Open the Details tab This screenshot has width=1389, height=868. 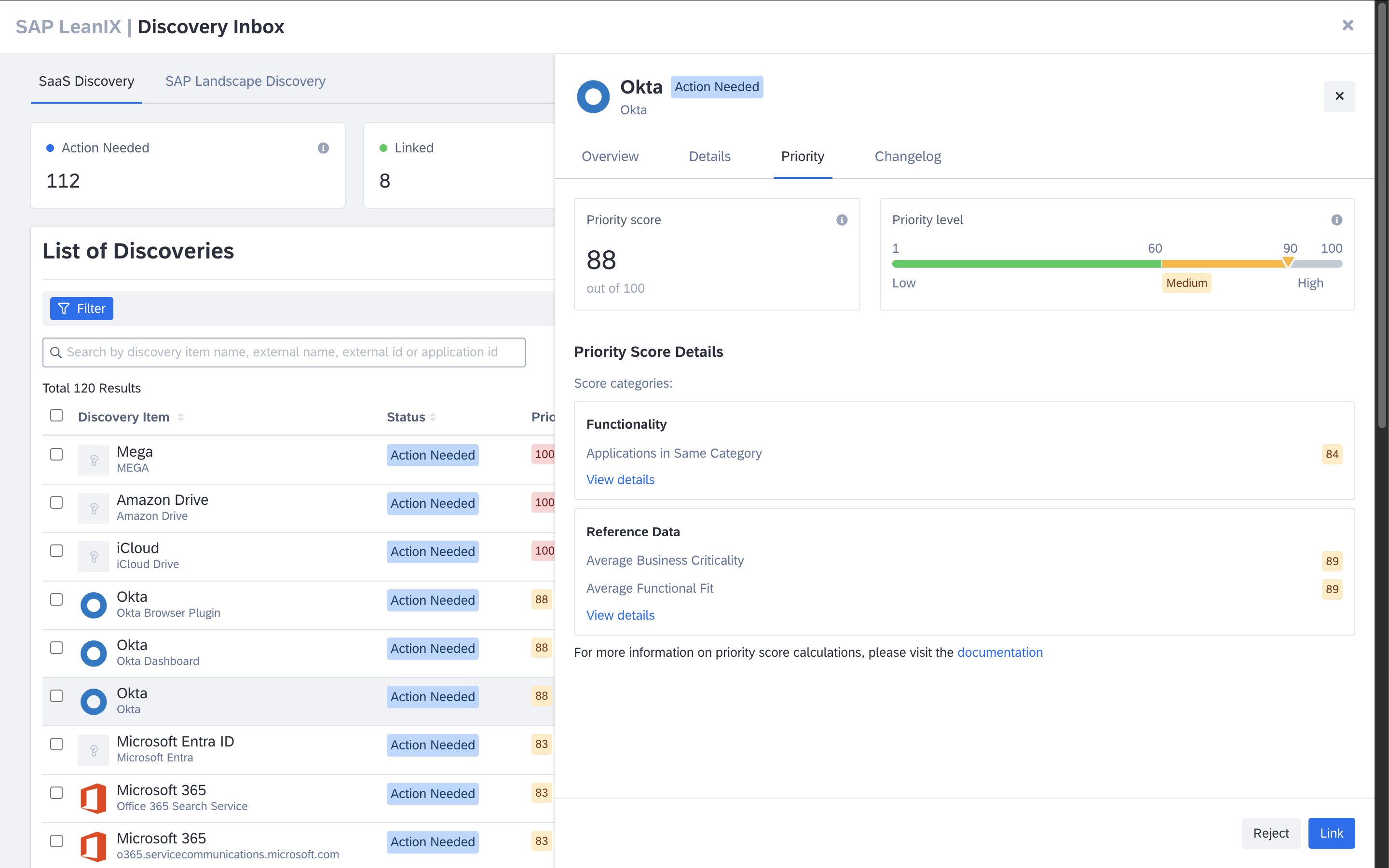click(709, 156)
